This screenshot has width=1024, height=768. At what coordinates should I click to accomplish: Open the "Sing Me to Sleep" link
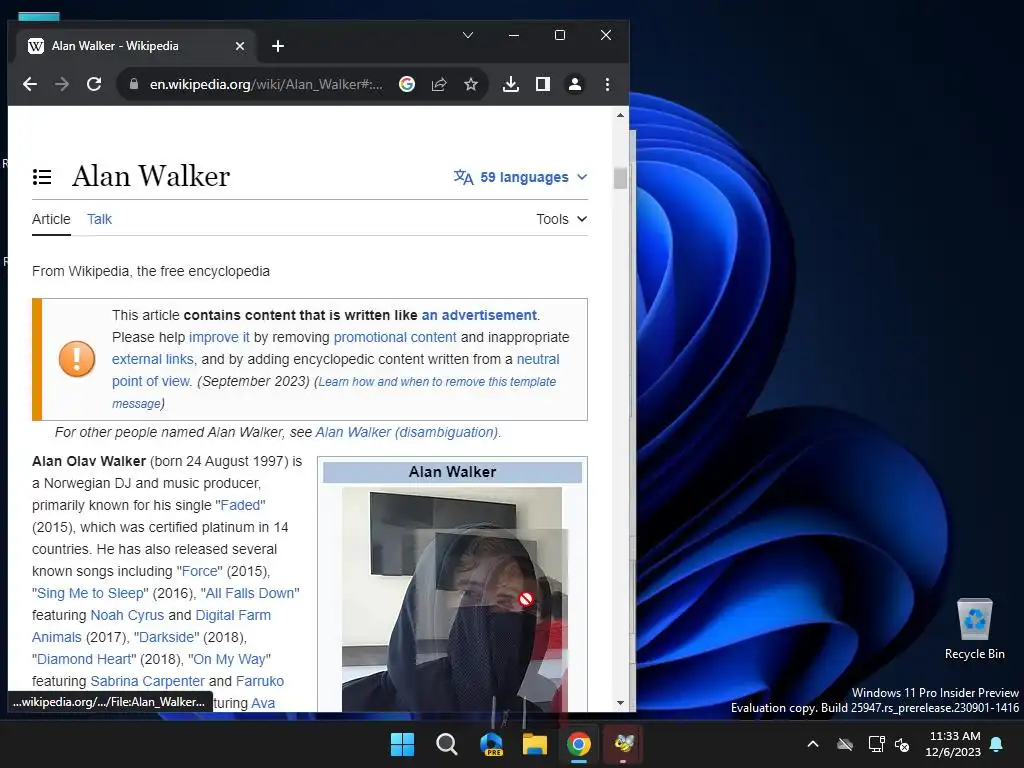(90, 594)
